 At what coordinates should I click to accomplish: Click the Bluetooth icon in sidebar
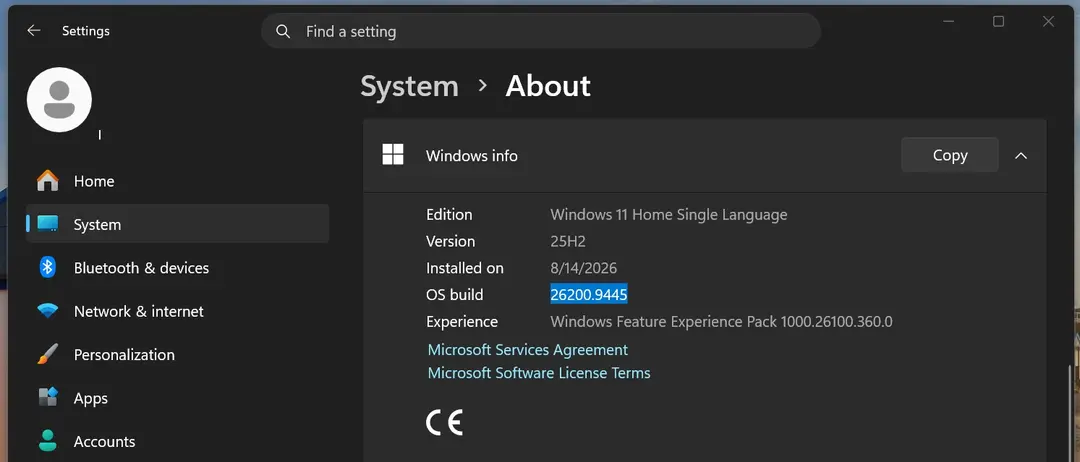(48, 268)
